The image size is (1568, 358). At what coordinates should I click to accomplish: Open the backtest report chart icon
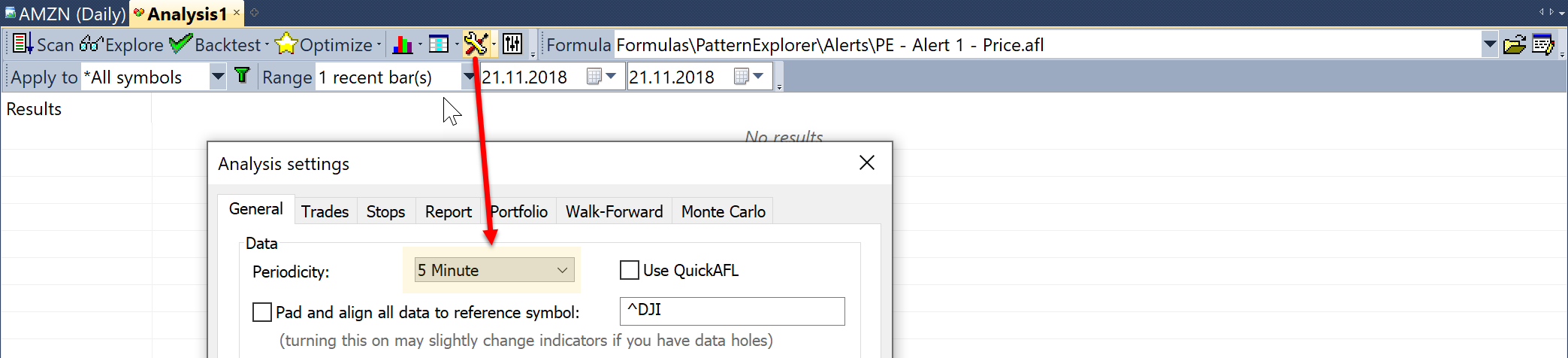403,44
